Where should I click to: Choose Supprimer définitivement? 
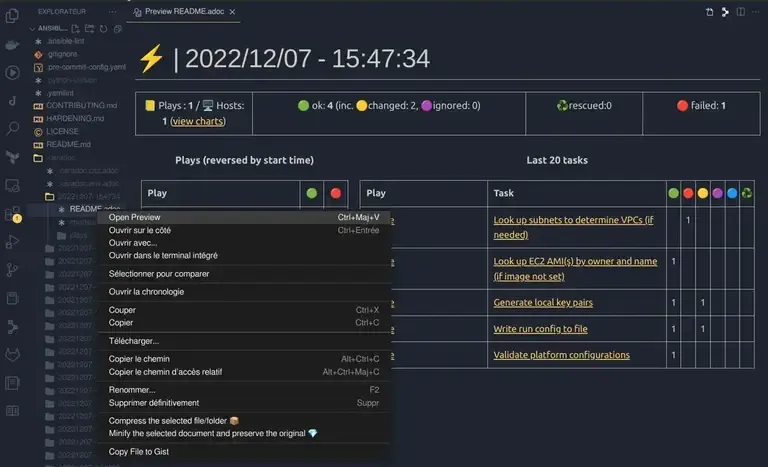244,403
